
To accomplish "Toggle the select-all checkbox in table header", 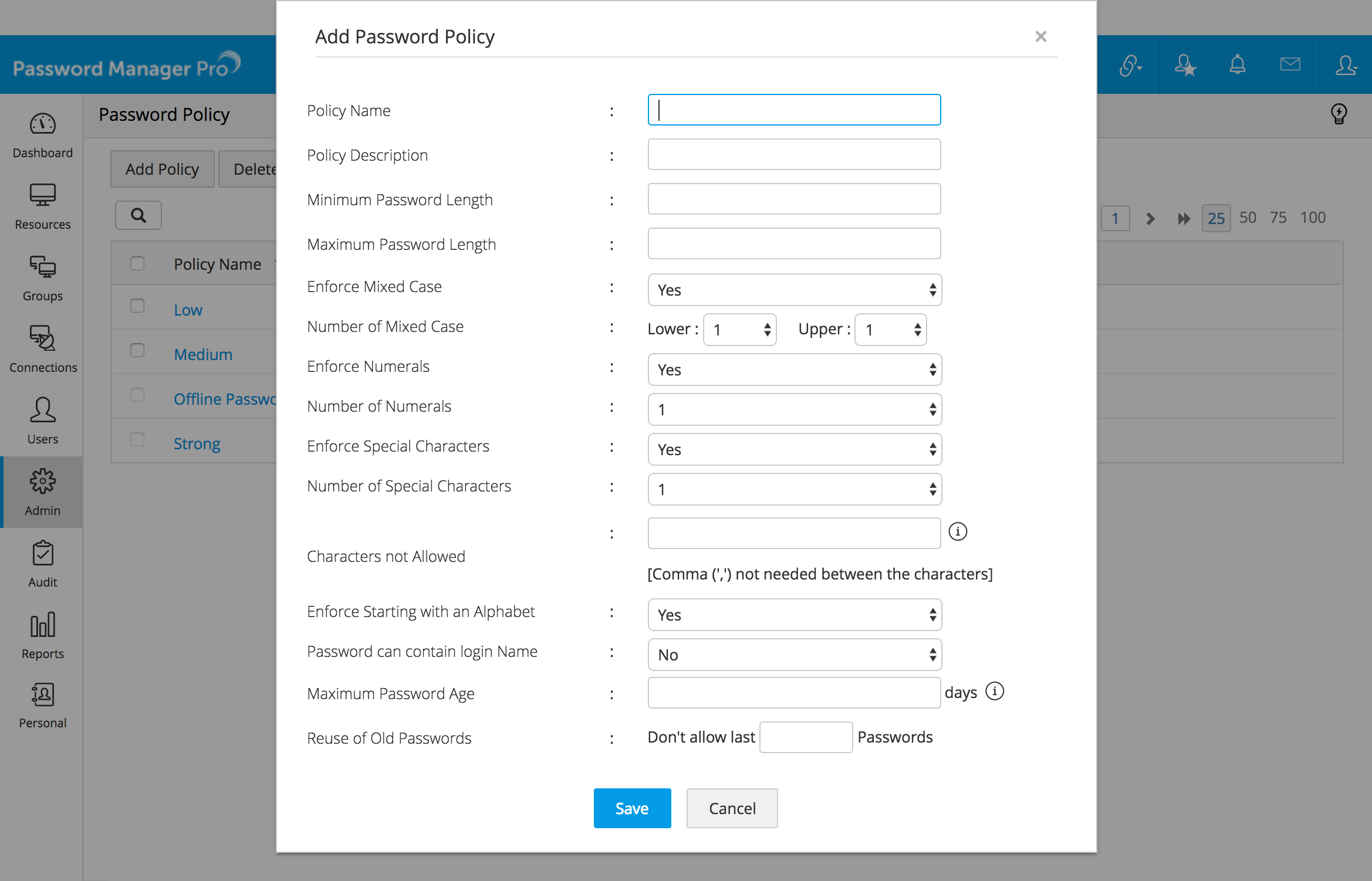I will [x=137, y=263].
